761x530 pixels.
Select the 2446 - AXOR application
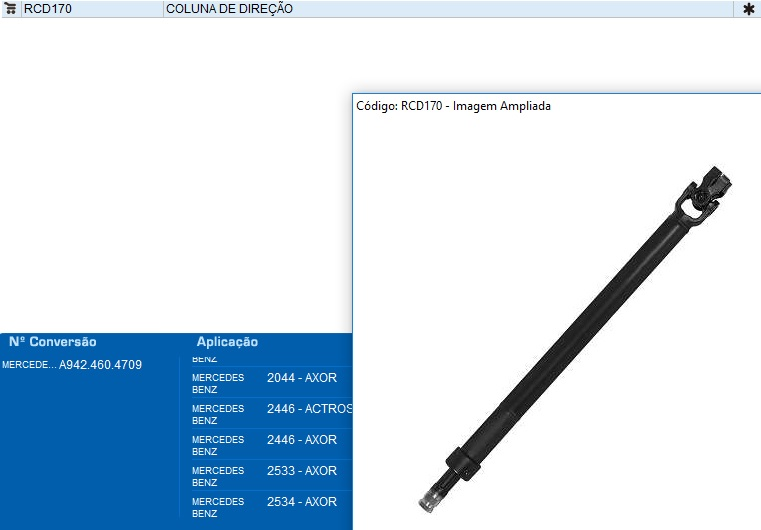[x=301, y=440]
